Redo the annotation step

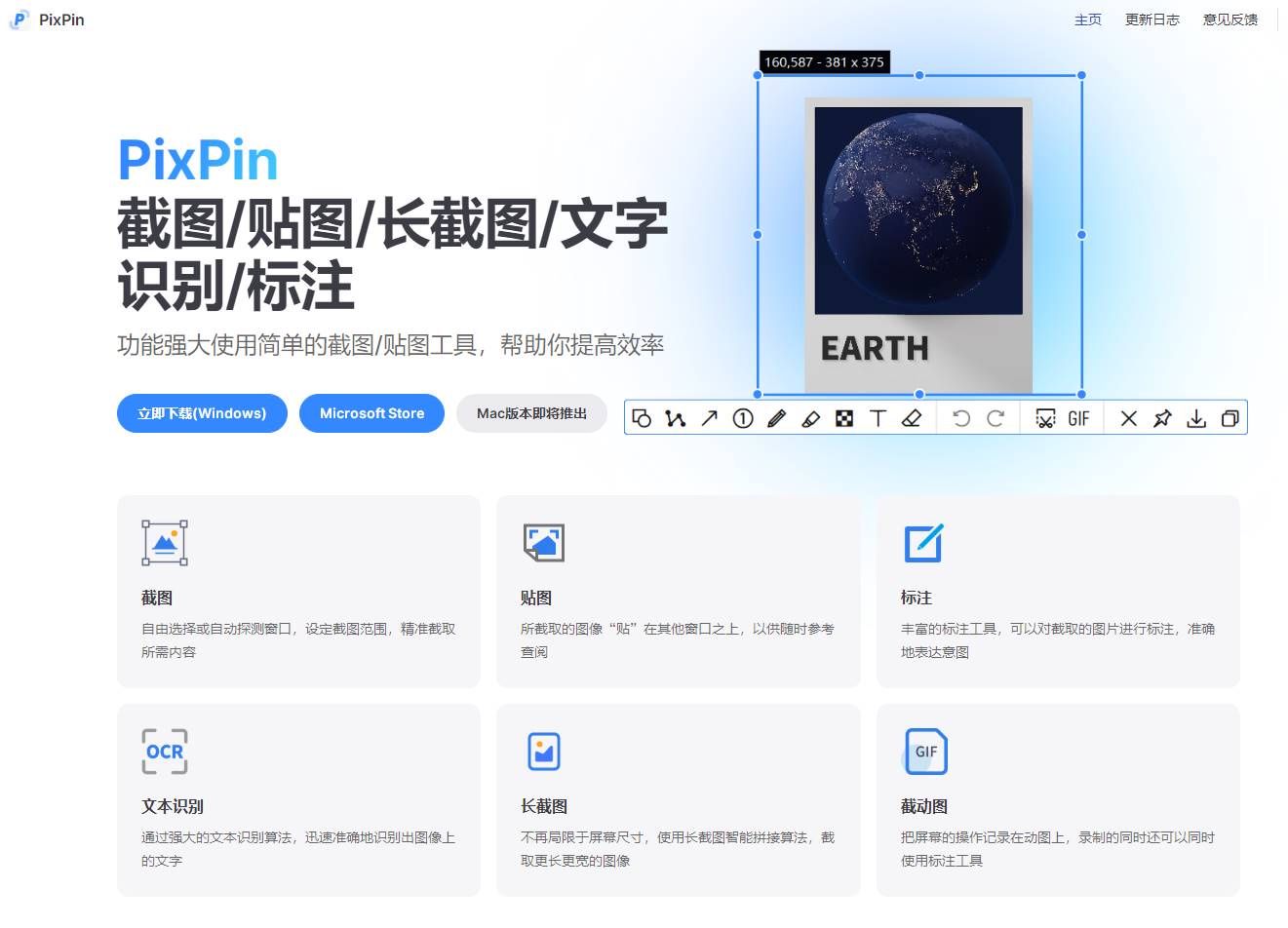996,417
